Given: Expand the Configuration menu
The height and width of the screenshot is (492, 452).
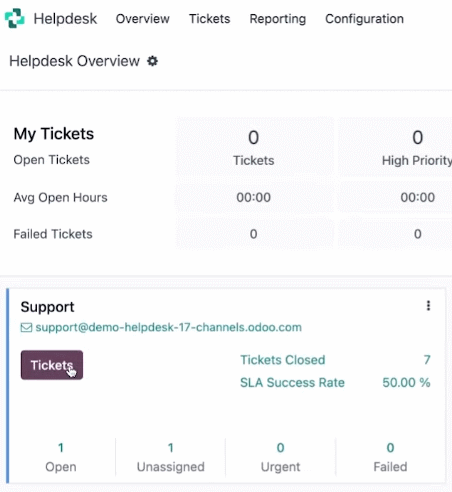Looking at the screenshot, I should coord(364,19).
